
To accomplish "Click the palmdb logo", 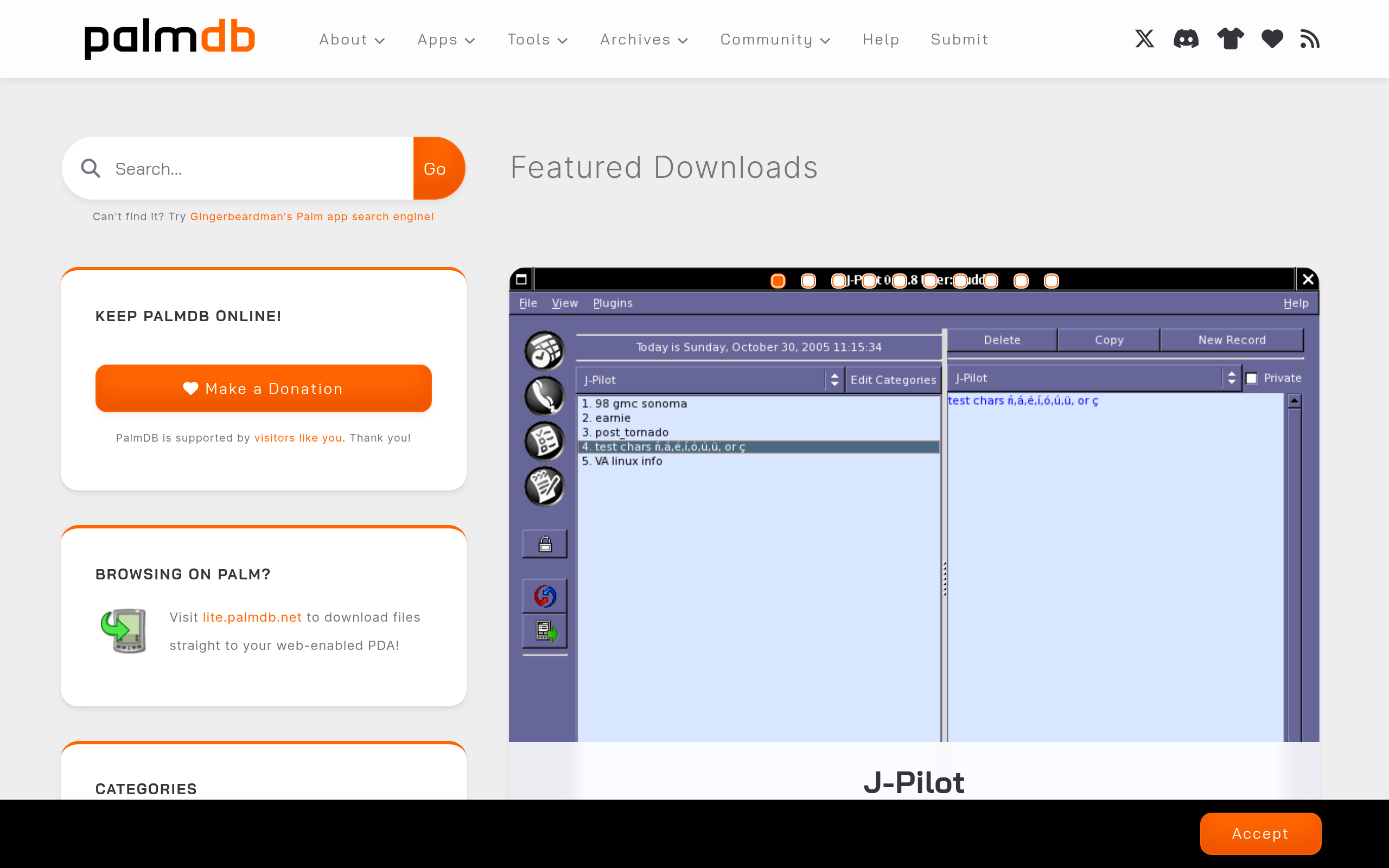I will click(x=169, y=39).
